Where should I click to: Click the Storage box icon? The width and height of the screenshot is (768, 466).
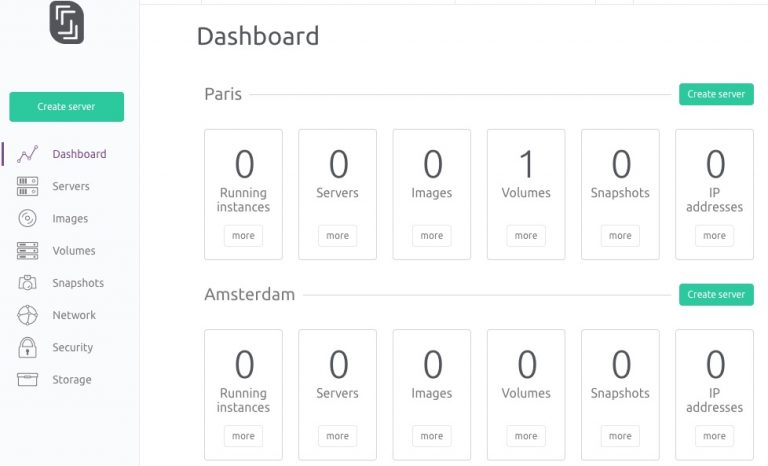tap(27, 379)
